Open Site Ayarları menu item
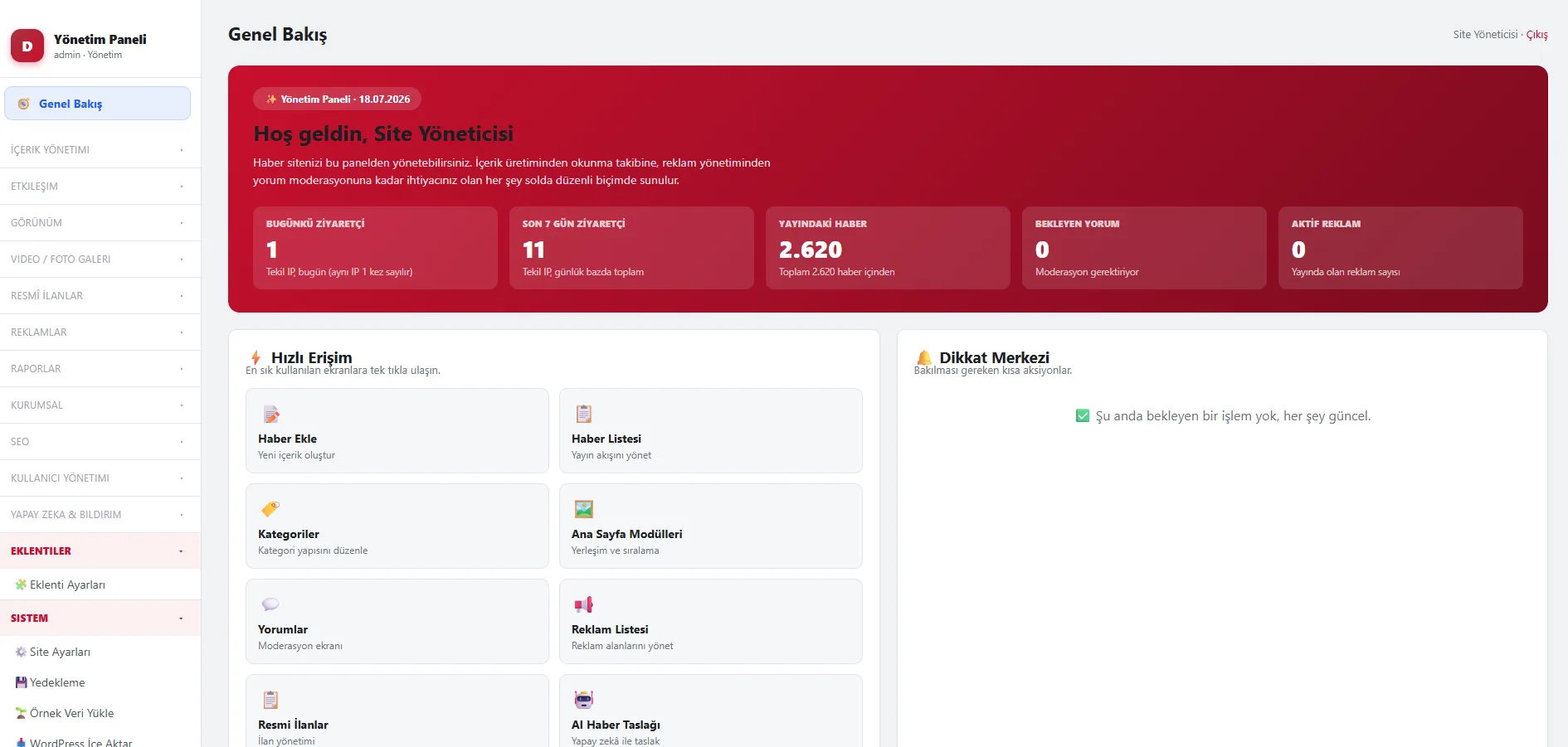 pos(100,652)
